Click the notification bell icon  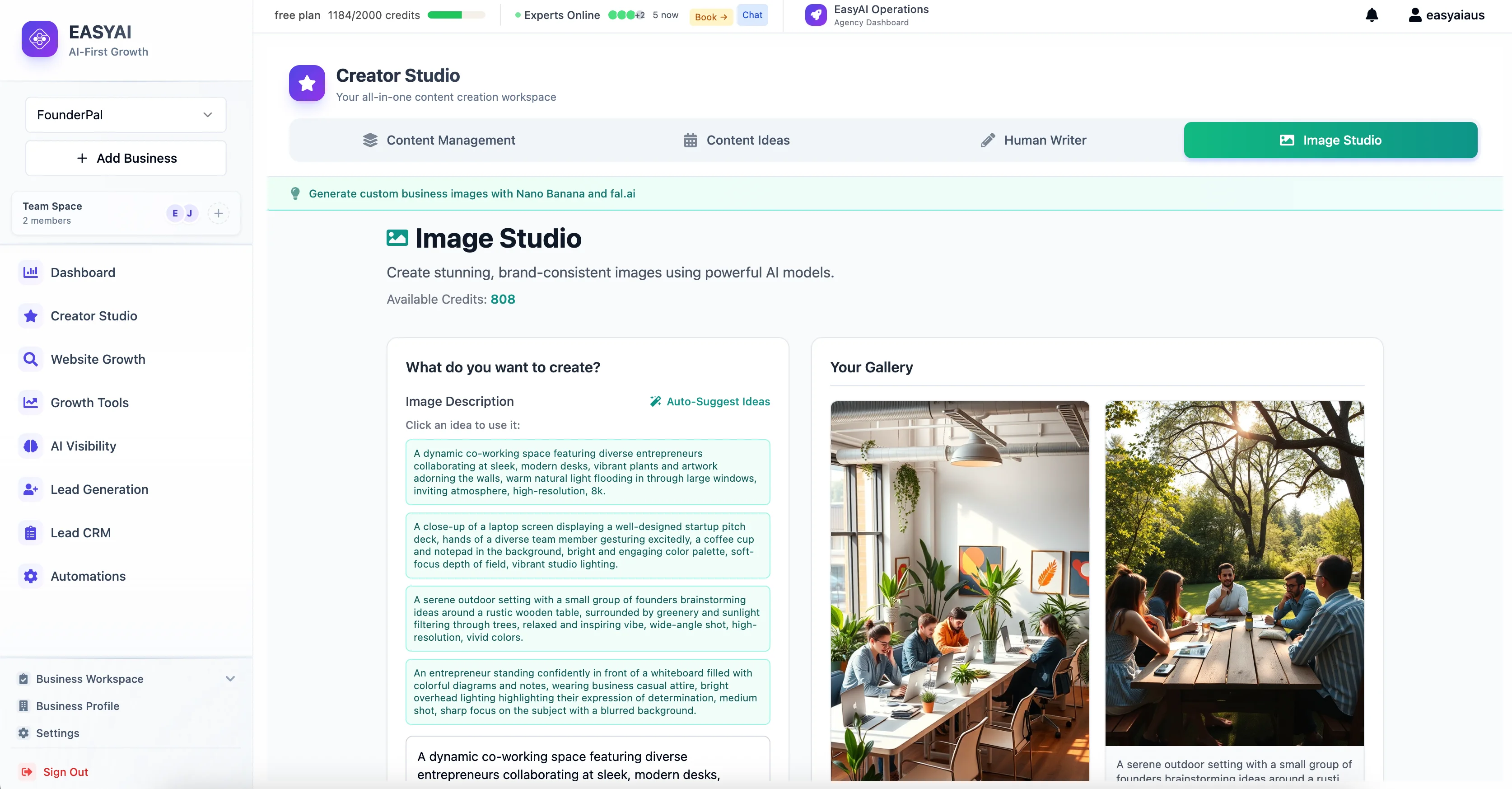pos(1372,15)
